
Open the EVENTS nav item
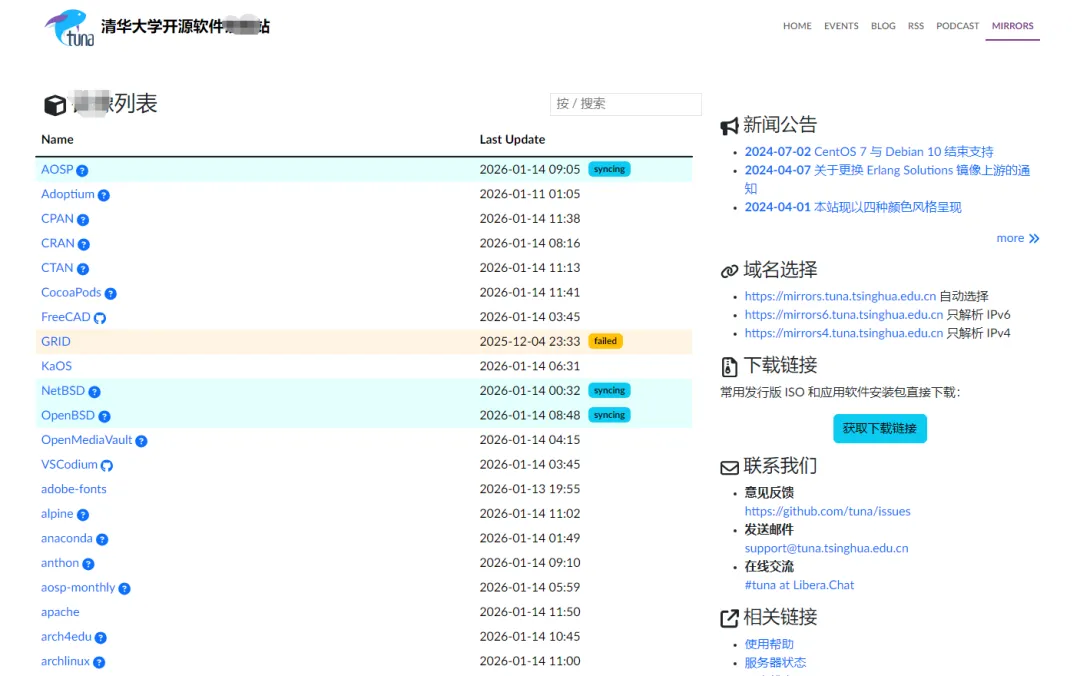tap(841, 26)
